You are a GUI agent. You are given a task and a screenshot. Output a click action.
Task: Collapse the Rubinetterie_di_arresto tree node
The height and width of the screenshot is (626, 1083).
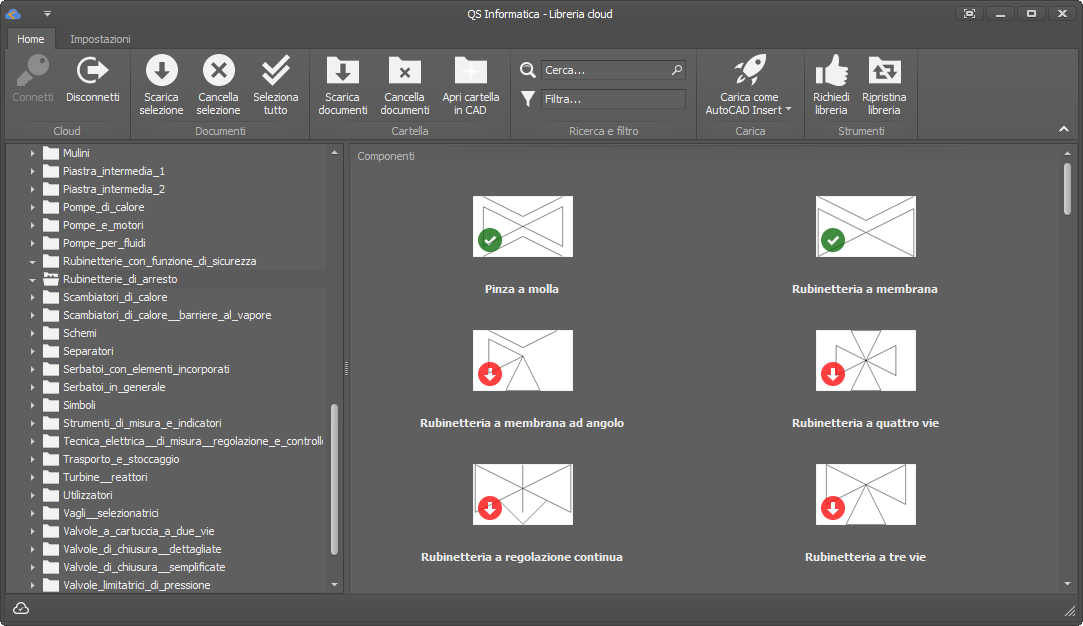click(x=32, y=280)
